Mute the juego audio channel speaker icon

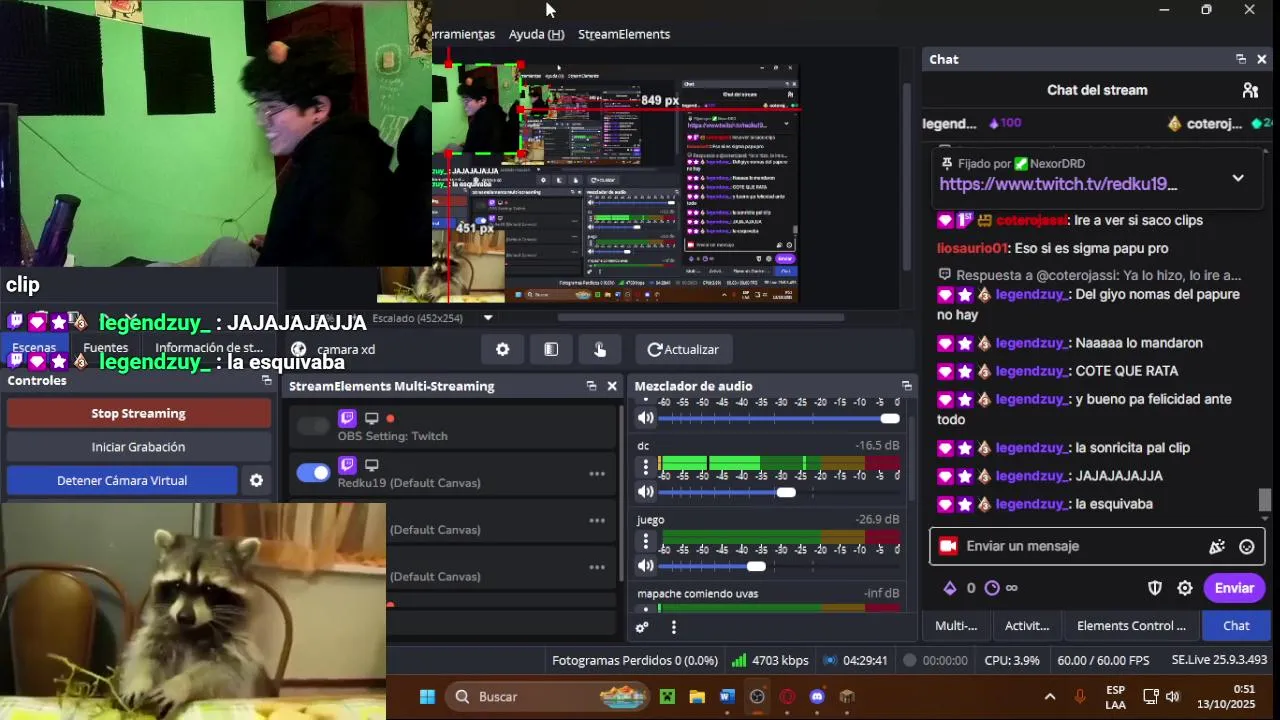(x=646, y=566)
